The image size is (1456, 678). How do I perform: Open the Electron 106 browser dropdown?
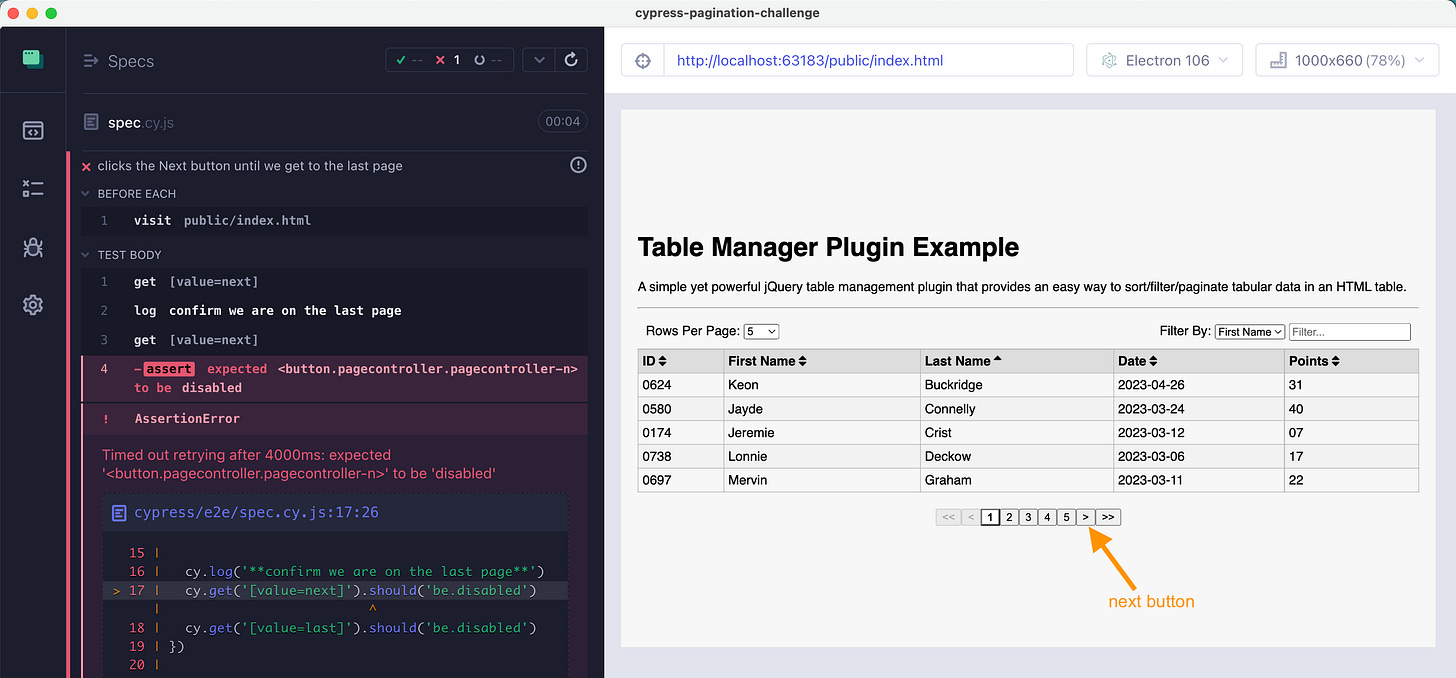(x=1165, y=60)
